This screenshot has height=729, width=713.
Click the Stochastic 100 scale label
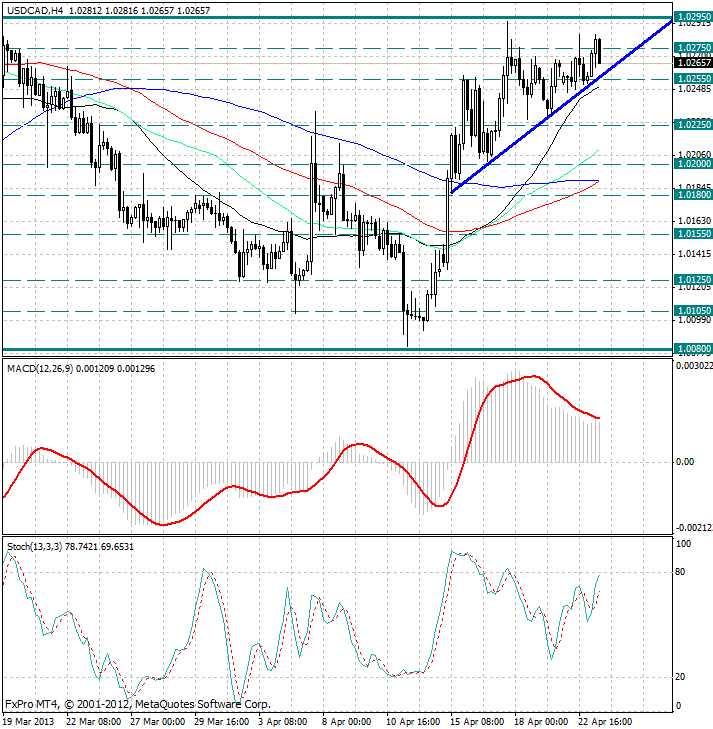683,544
